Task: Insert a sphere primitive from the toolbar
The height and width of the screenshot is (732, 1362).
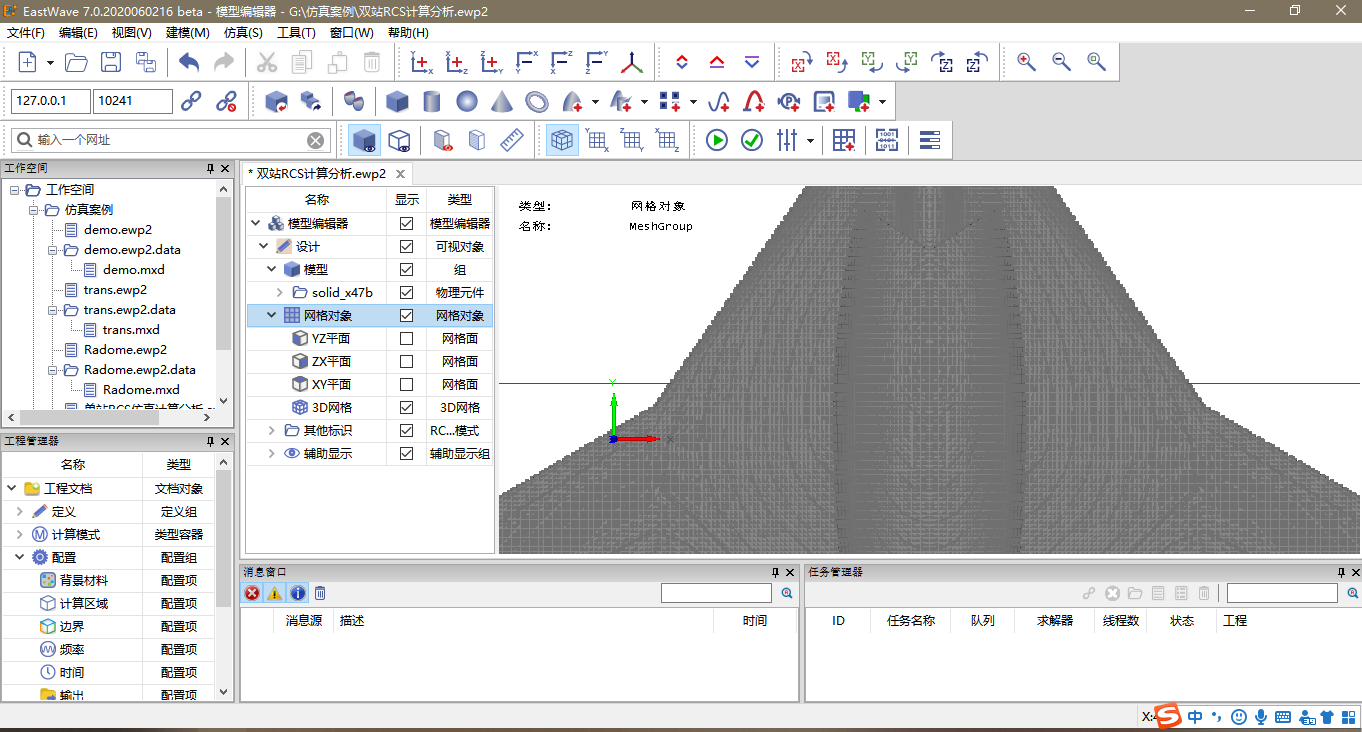Action: point(467,101)
